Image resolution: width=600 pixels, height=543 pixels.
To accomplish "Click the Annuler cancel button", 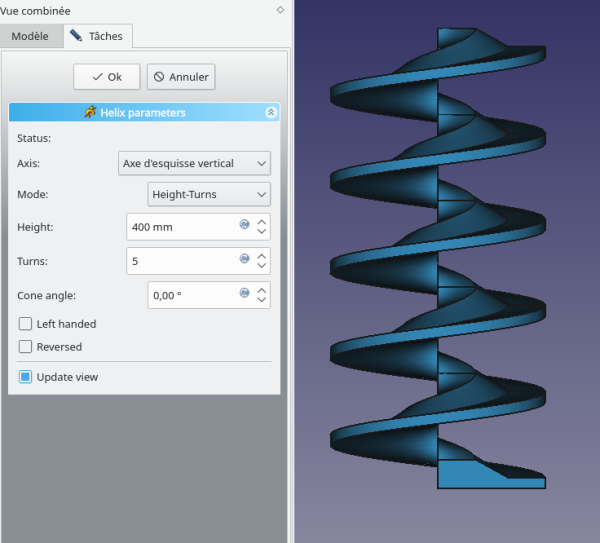I will tap(181, 77).
